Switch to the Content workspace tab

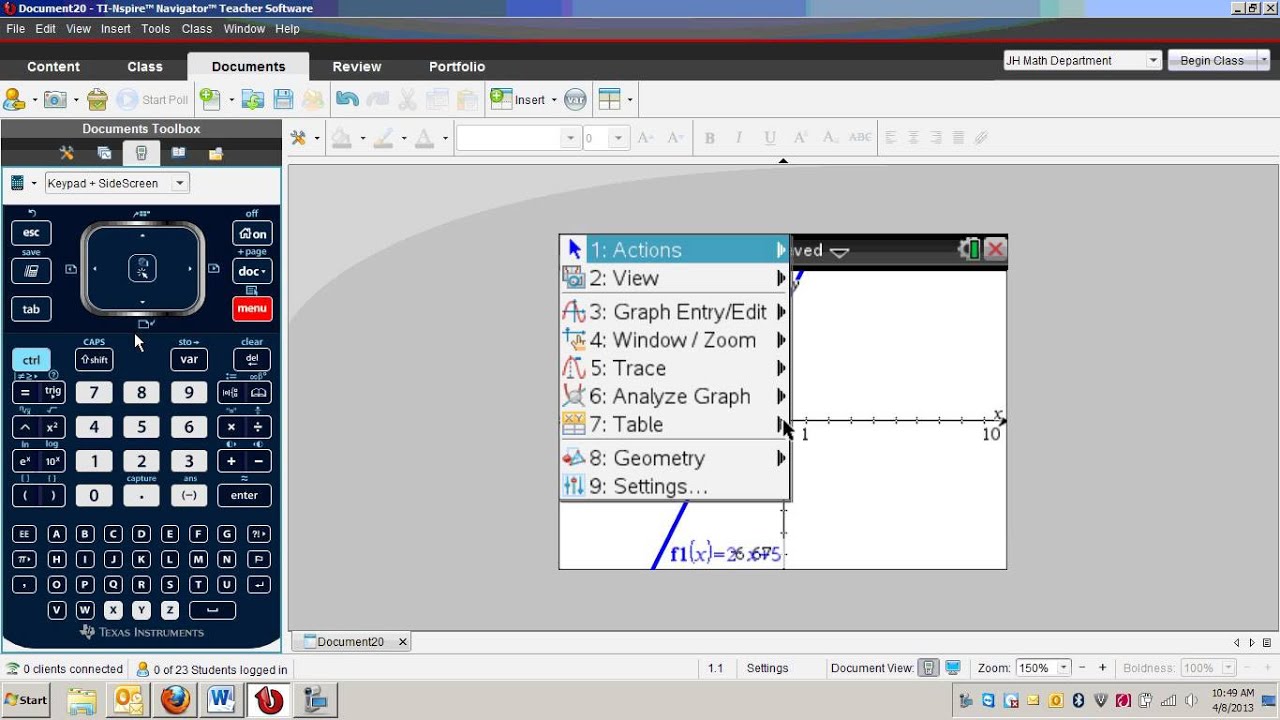pyautogui.click(x=53, y=66)
